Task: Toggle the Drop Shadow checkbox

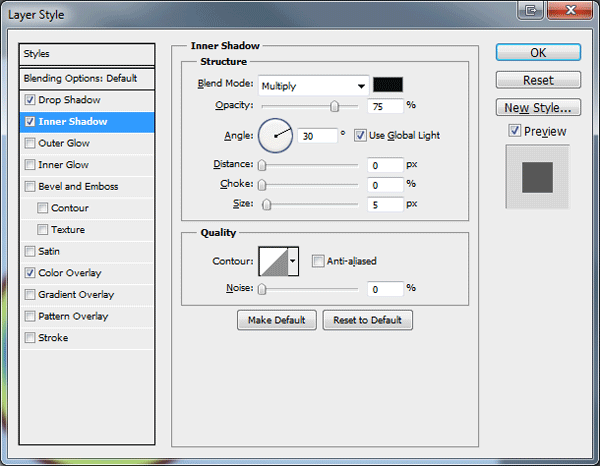Action: [x=30, y=100]
